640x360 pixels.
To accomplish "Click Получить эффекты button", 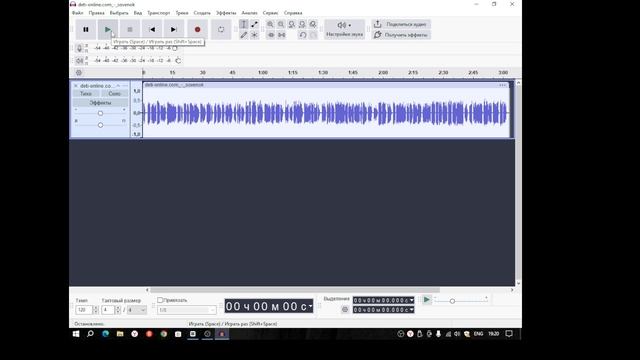I will (401, 35).
